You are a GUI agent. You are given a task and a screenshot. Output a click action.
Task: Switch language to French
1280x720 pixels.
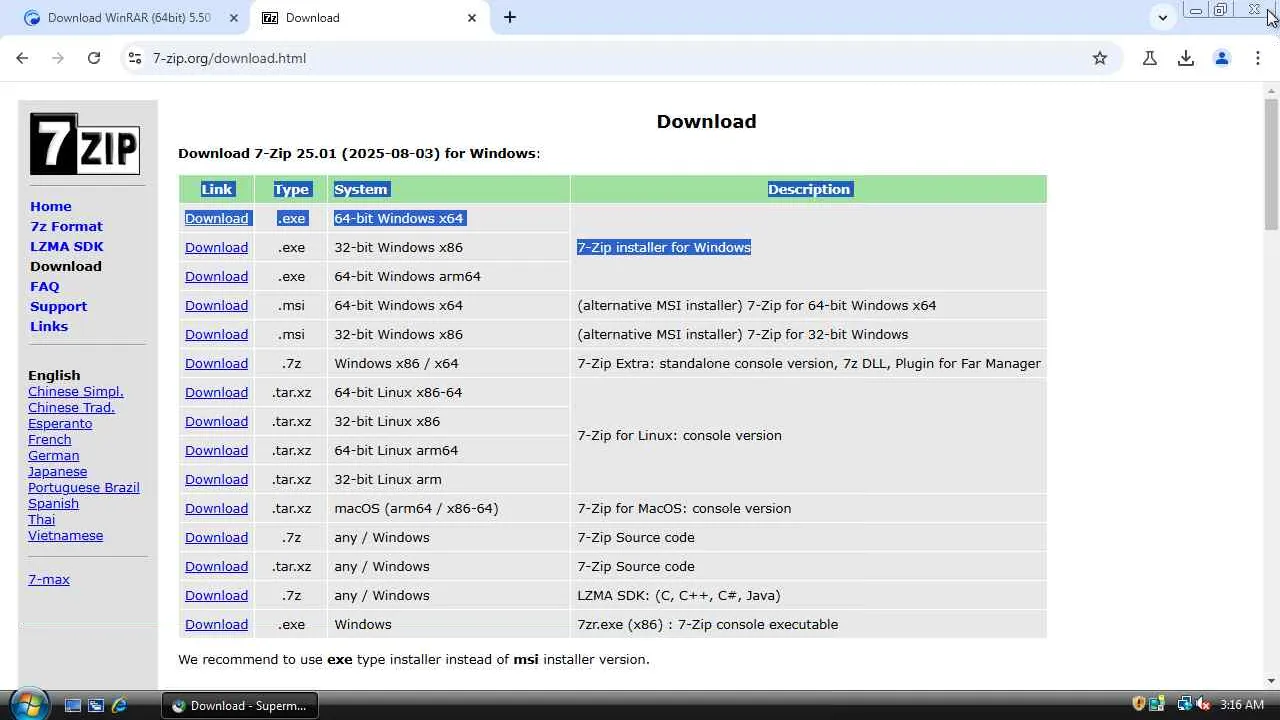50,439
